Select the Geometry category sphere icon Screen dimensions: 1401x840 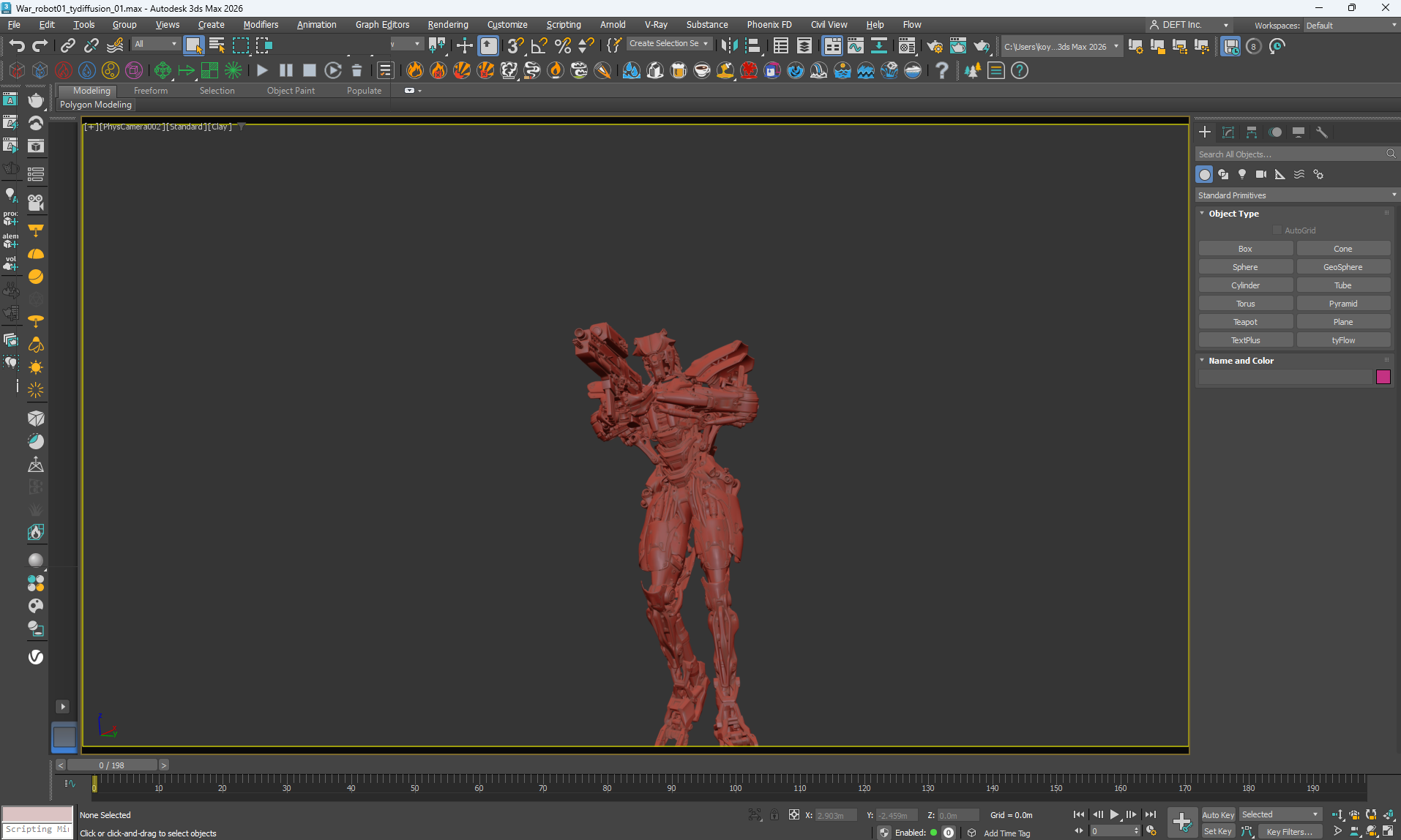click(x=1205, y=174)
